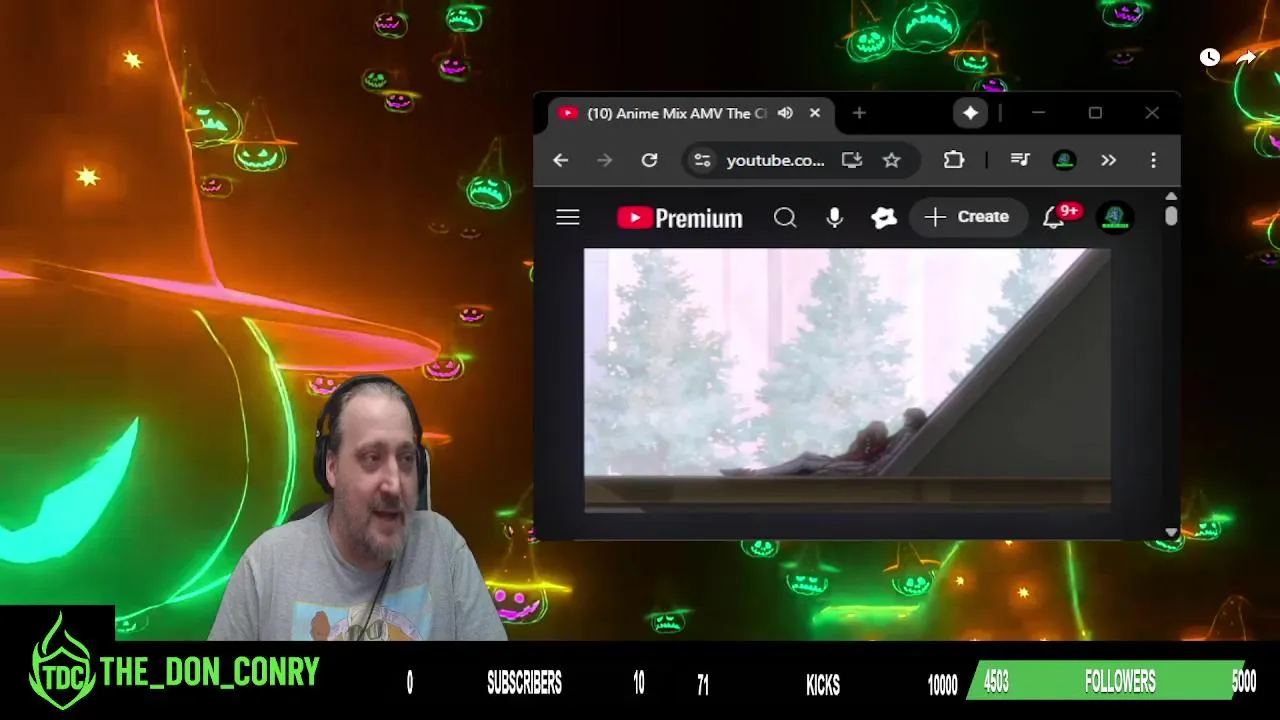
Task: Click the browser profile avatar in toolbar
Action: [1065, 160]
